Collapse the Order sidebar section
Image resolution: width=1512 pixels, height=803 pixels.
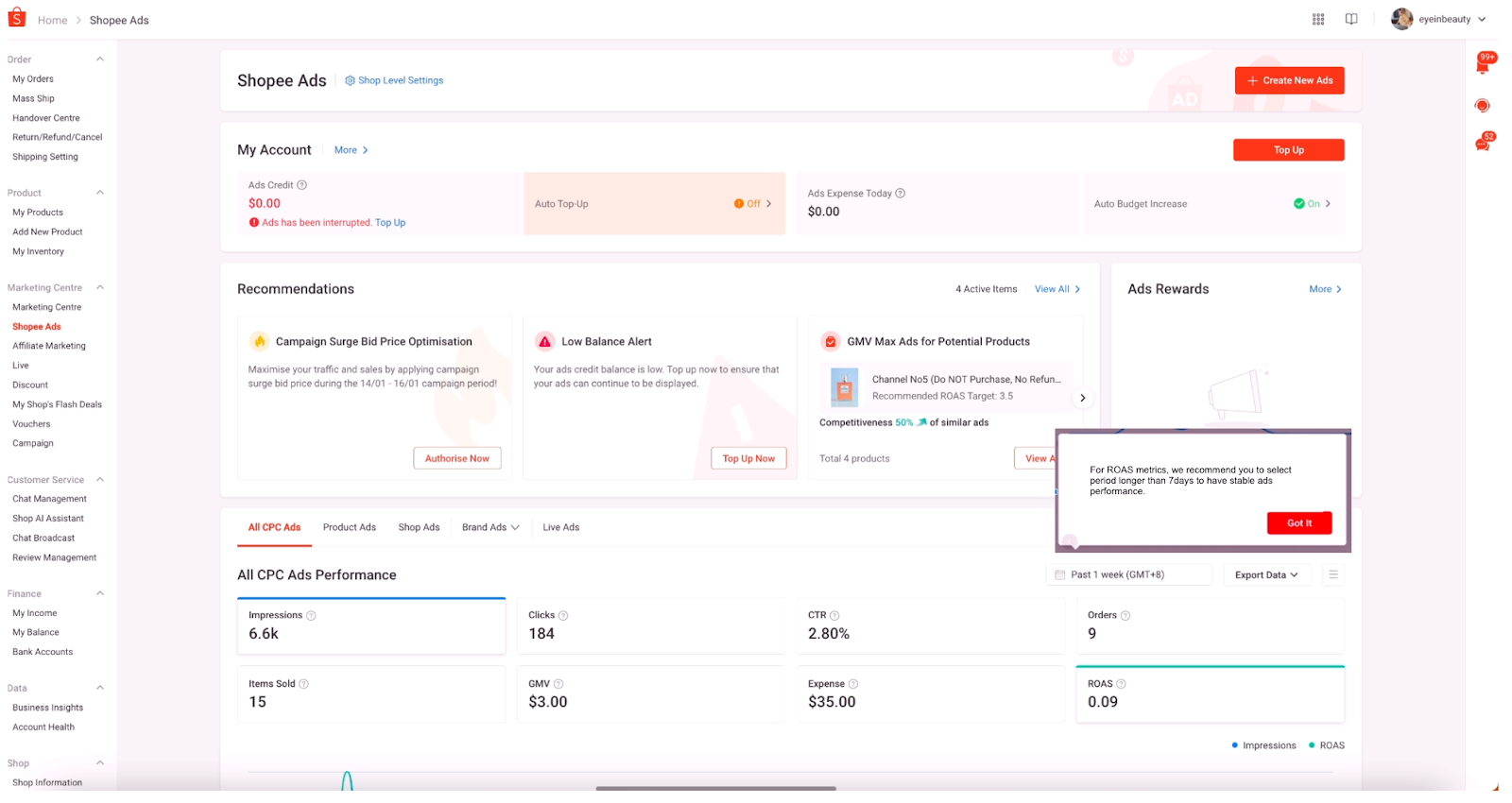click(100, 59)
